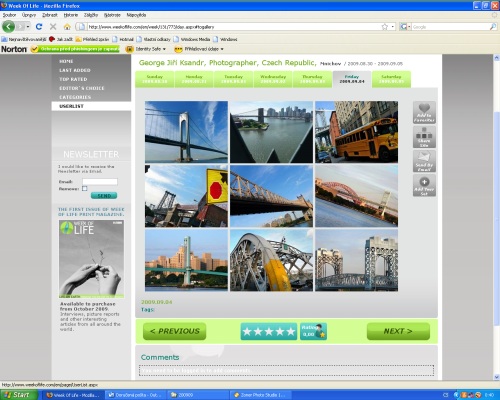This screenshot has width=500, height=400.
Task: Open the Windows Media bookmark
Action: [192, 39]
